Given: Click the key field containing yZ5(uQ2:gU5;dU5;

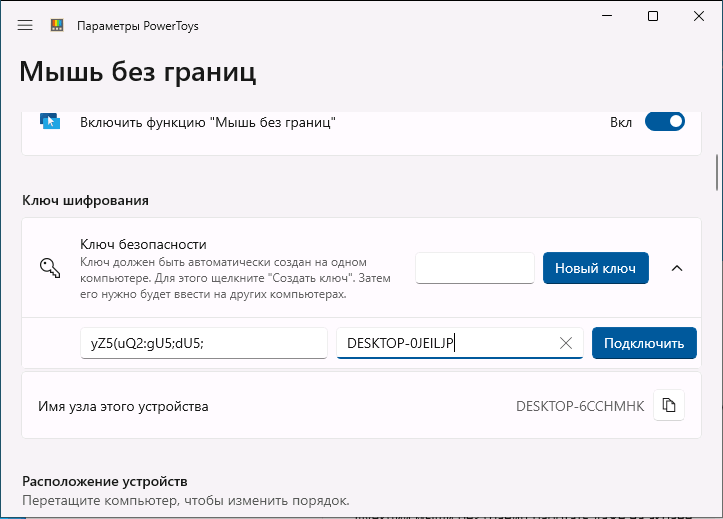Looking at the screenshot, I should (204, 343).
